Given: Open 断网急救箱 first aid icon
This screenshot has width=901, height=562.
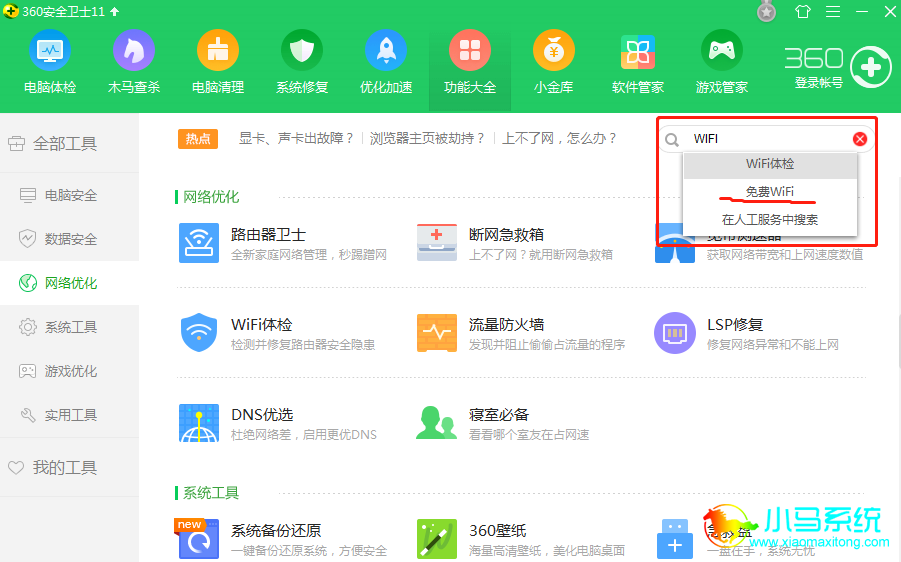Looking at the screenshot, I should [437, 243].
